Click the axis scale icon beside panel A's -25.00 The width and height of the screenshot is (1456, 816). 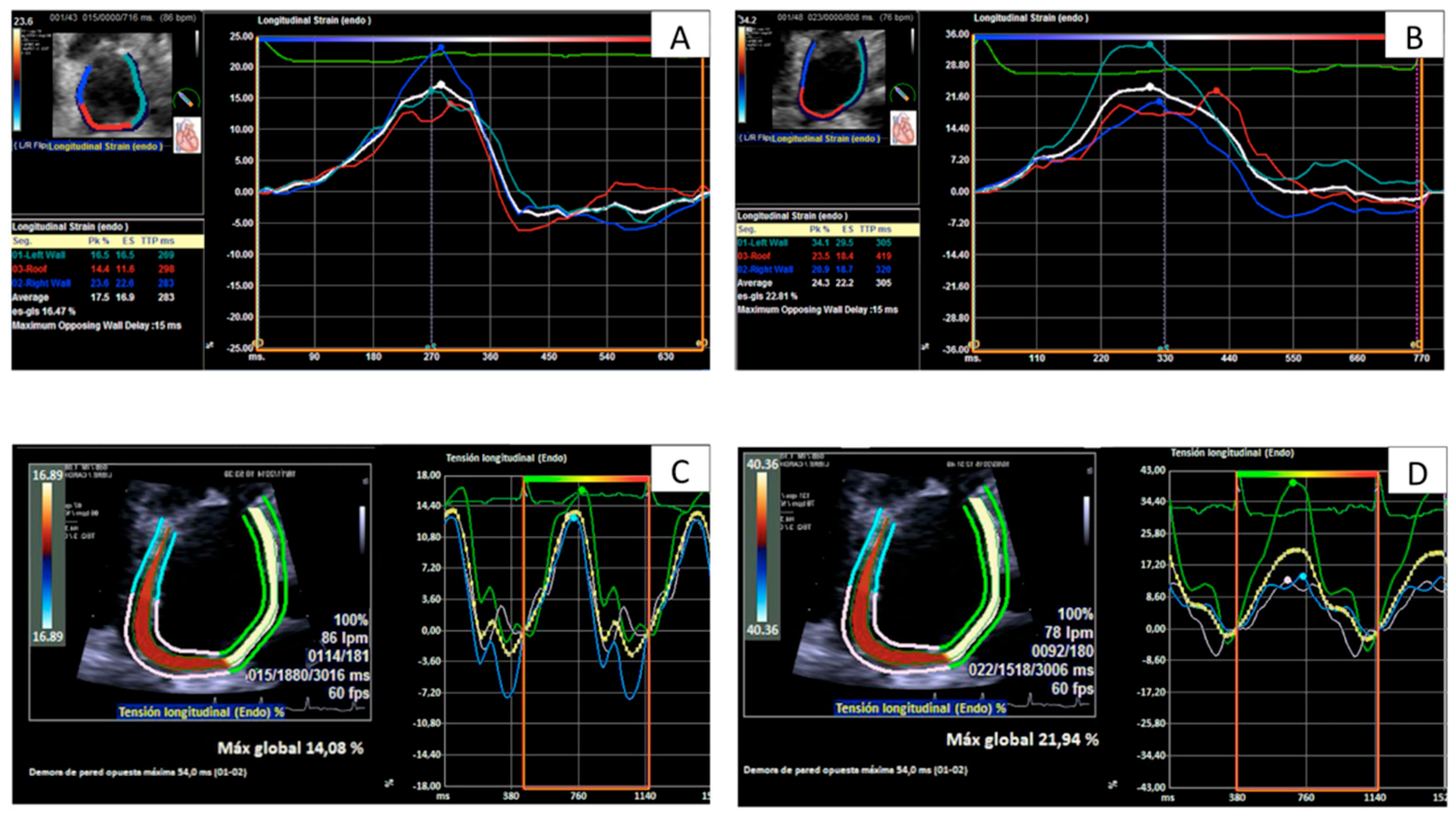pyautogui.click(x=210, y=345)
